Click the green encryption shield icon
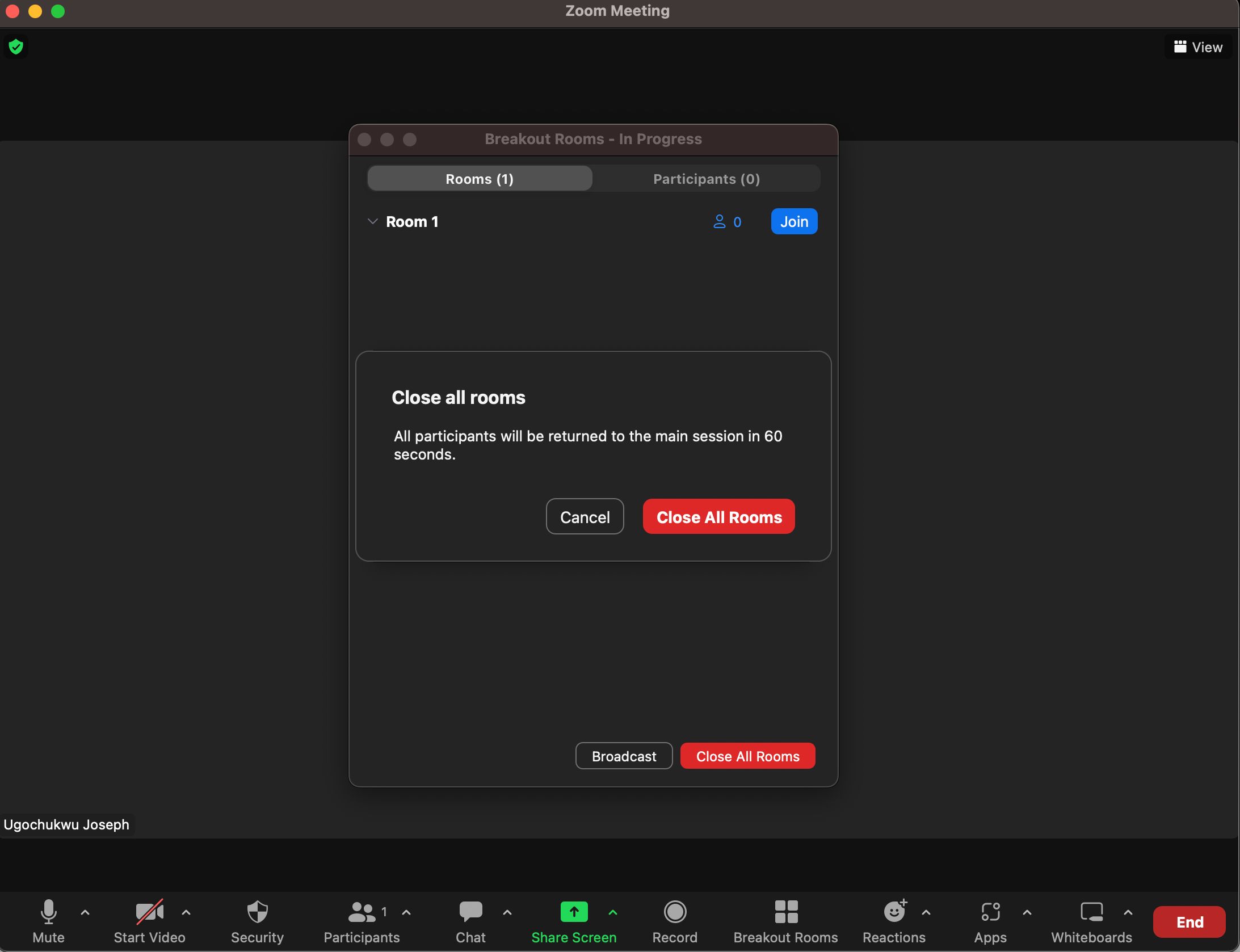Screen dimensions: 1240x952 tap(16, 47)
